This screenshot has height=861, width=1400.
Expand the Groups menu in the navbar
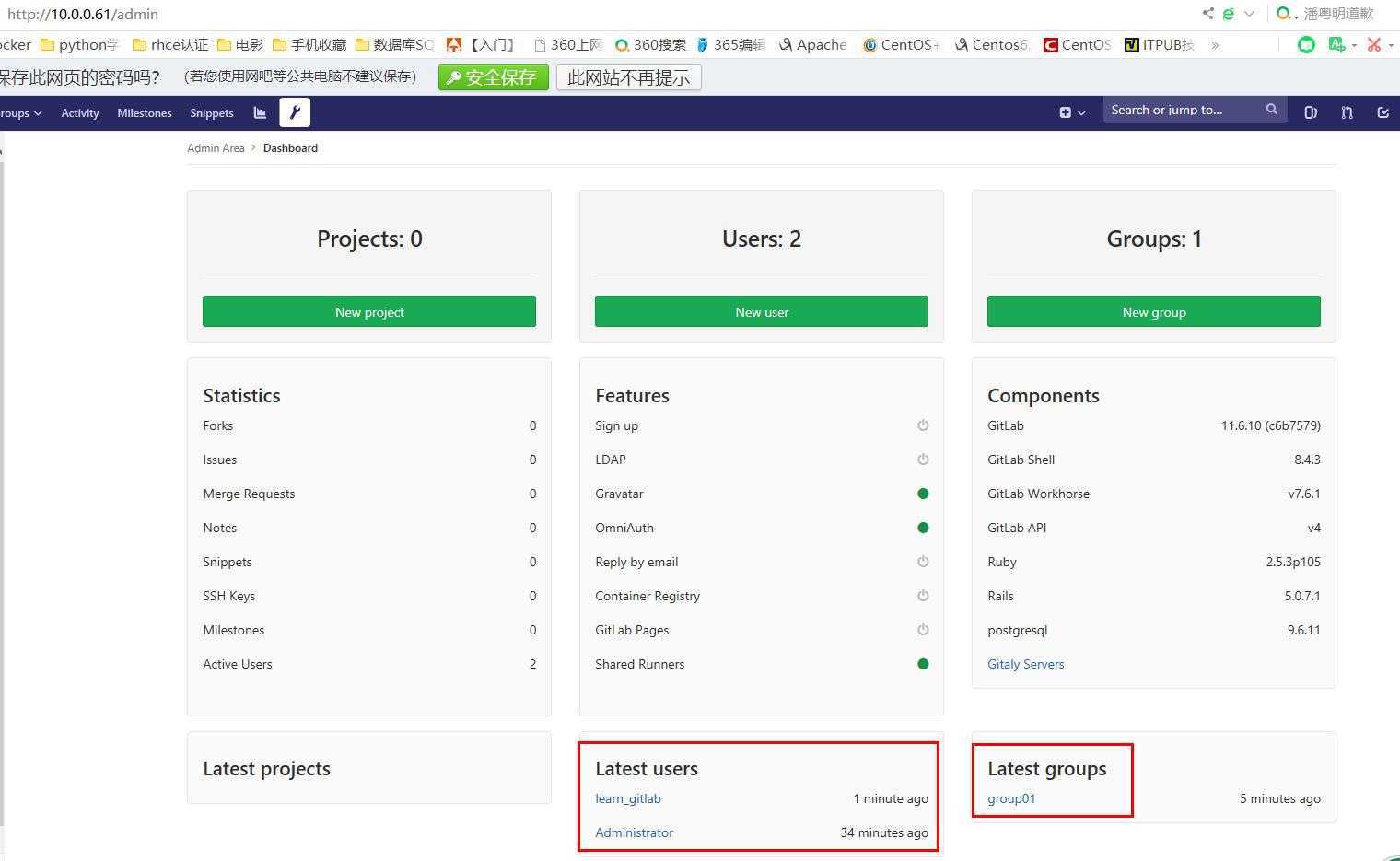point(21,112)
